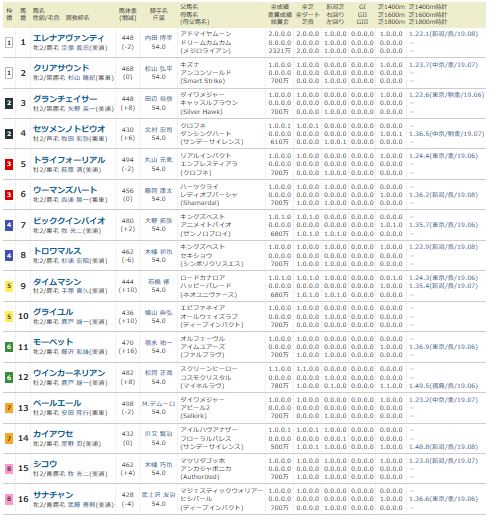This screenshot has width=489, height=517.
Task: Click the red frame 3 badge for horse 5
Action: pos(9,164)
